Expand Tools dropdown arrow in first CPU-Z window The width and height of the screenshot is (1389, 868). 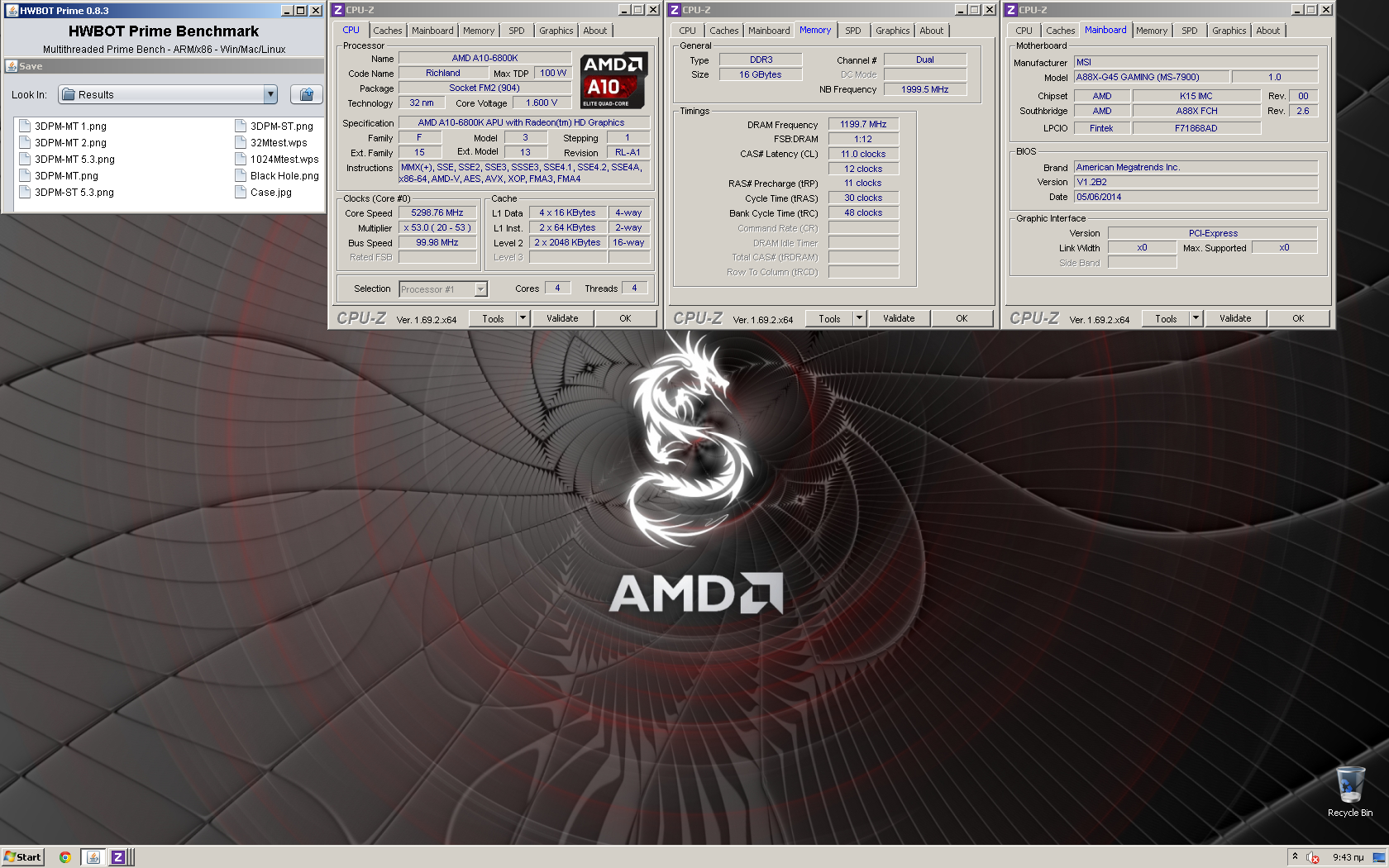pyautogui.click(x=523, y=318)
